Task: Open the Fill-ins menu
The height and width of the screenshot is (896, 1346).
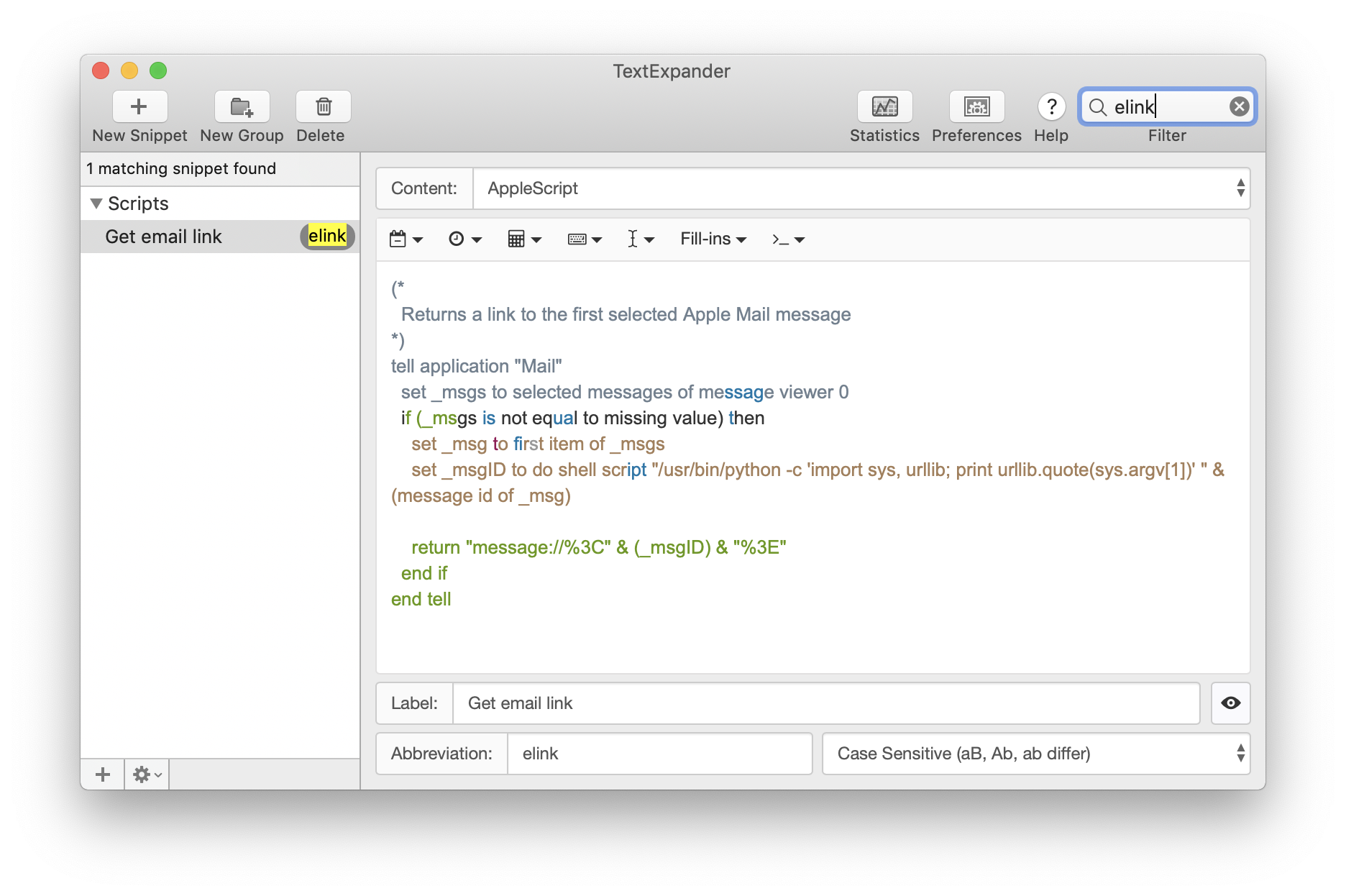Action: click(x=713, y=239)
